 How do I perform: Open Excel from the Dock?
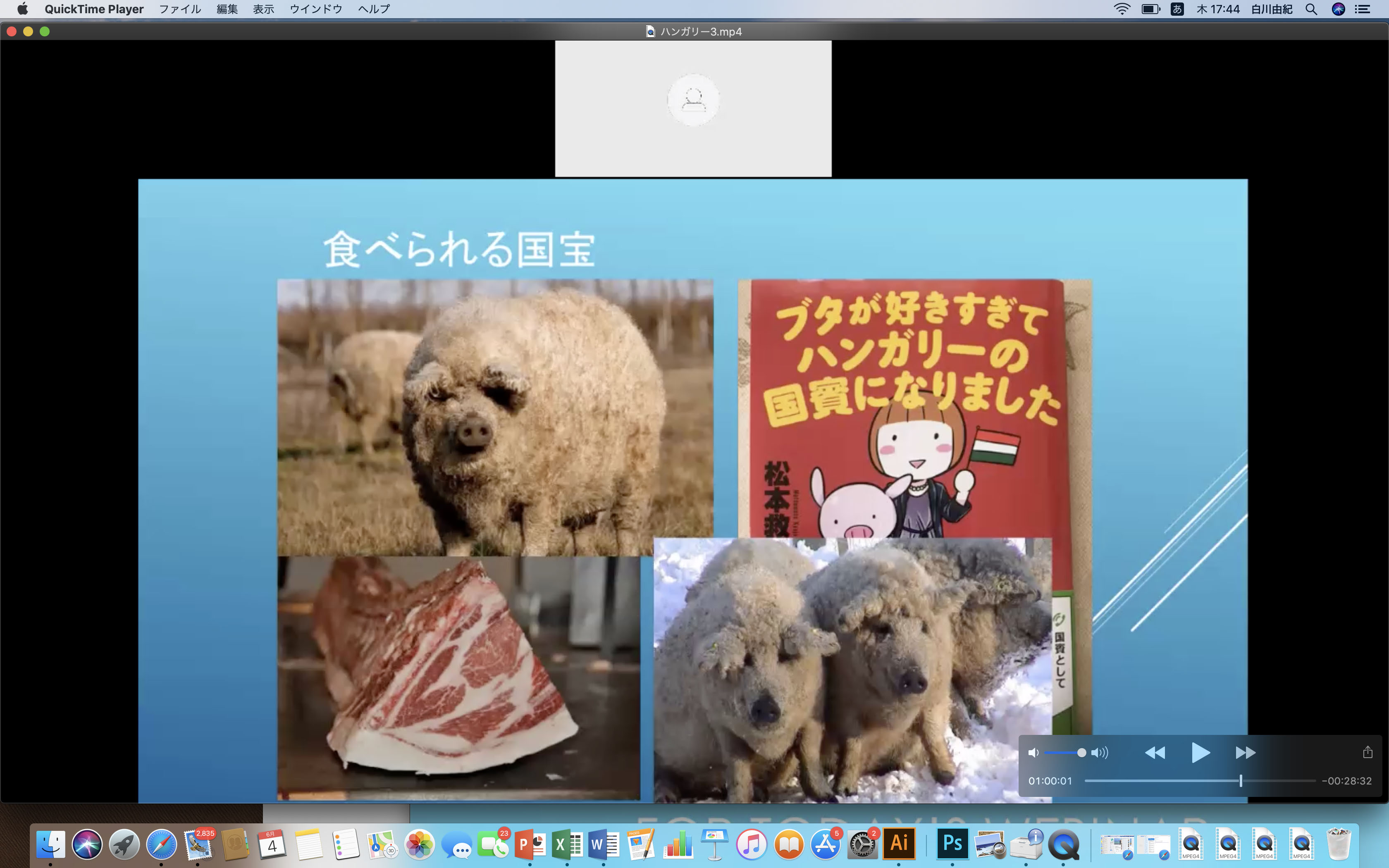[x=567, y=844]
